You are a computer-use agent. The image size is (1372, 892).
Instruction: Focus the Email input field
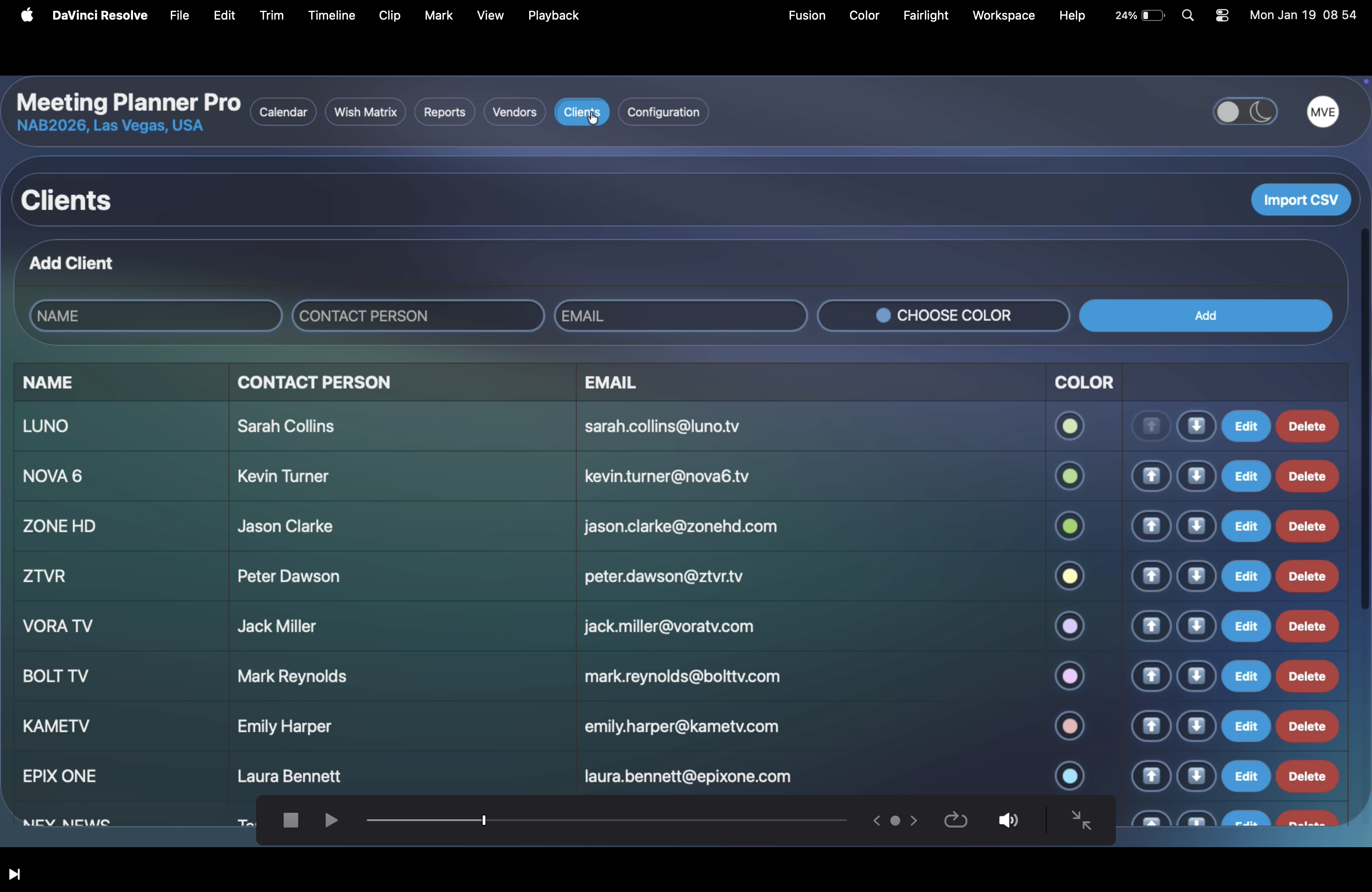[681, 316]
